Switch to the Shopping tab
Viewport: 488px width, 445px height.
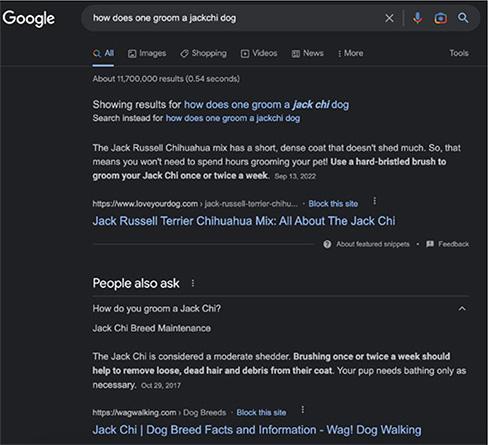[x=203, y=53]
